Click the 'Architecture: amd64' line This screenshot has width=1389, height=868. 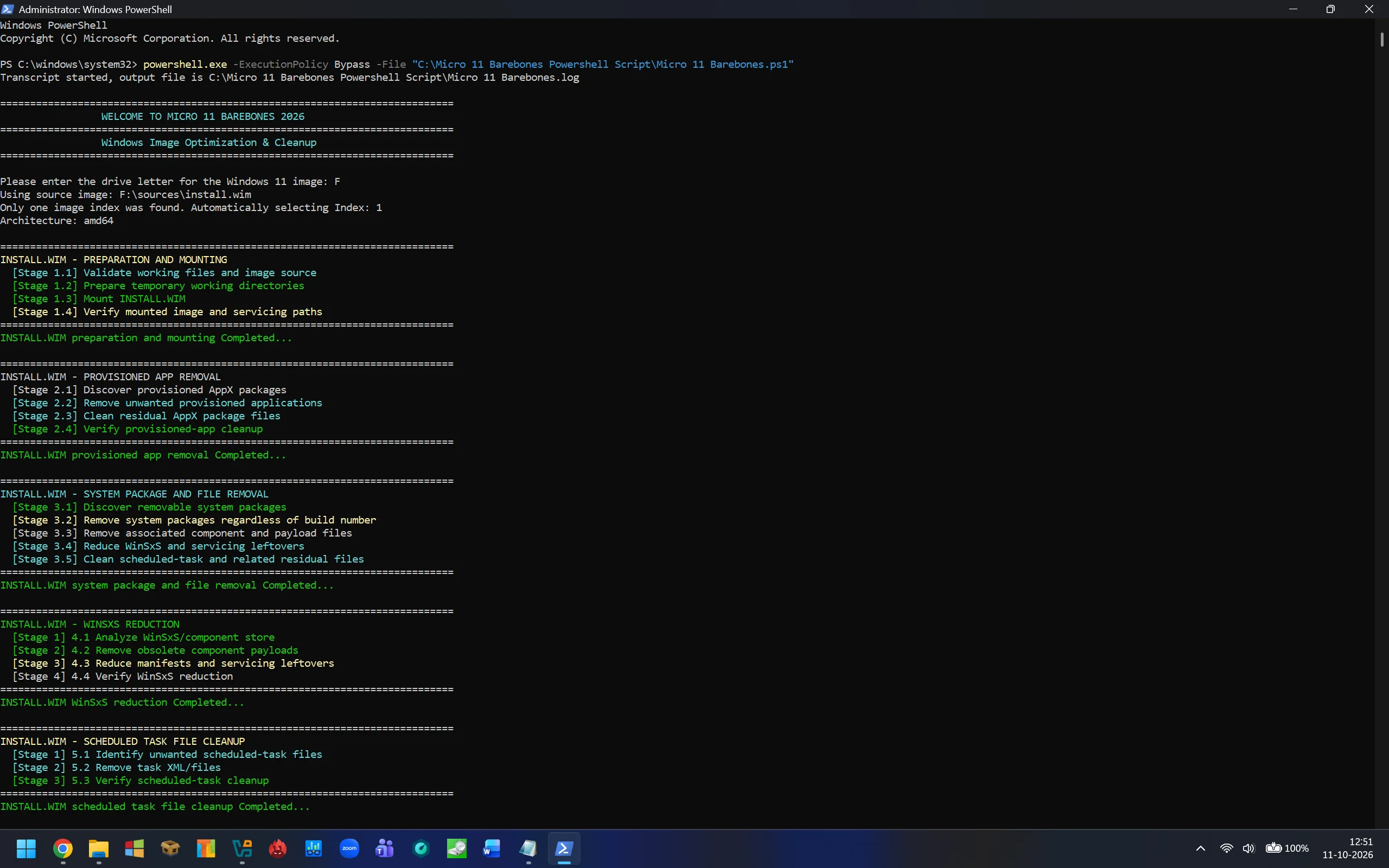[x=57, y=220]
